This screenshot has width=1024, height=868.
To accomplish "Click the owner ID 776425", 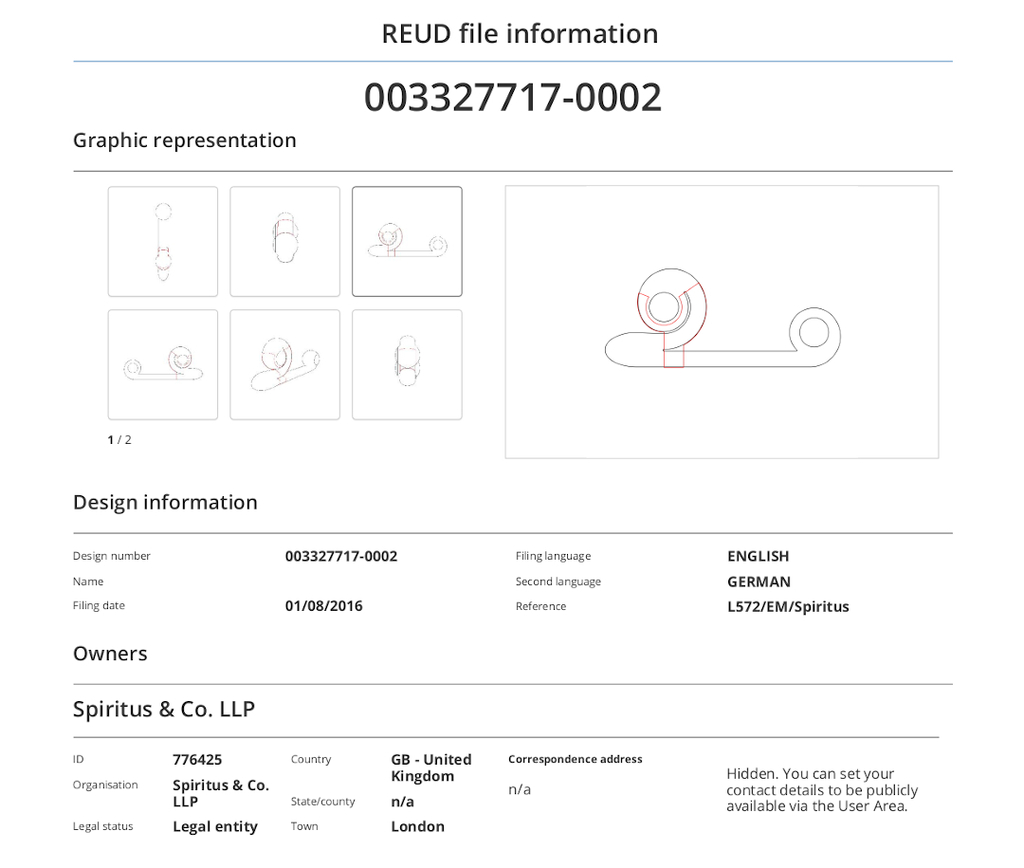I will click(x=197, y=760).
